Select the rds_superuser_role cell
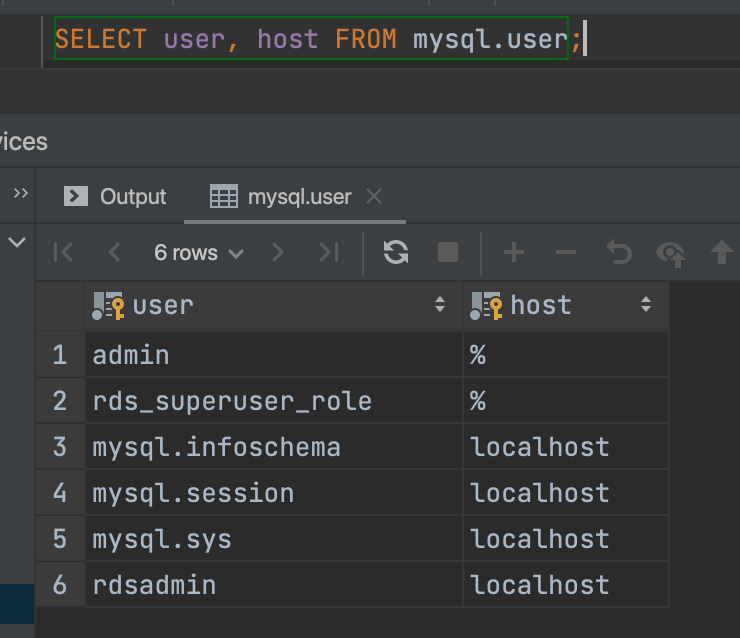The width and height of the screenshot is (740, 638). (232, 401)
